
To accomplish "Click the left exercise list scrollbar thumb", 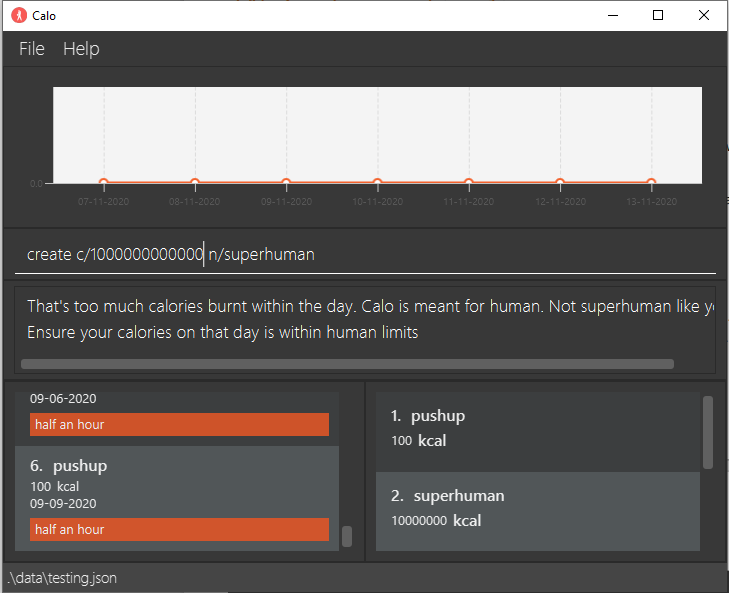I will (347, 536).
